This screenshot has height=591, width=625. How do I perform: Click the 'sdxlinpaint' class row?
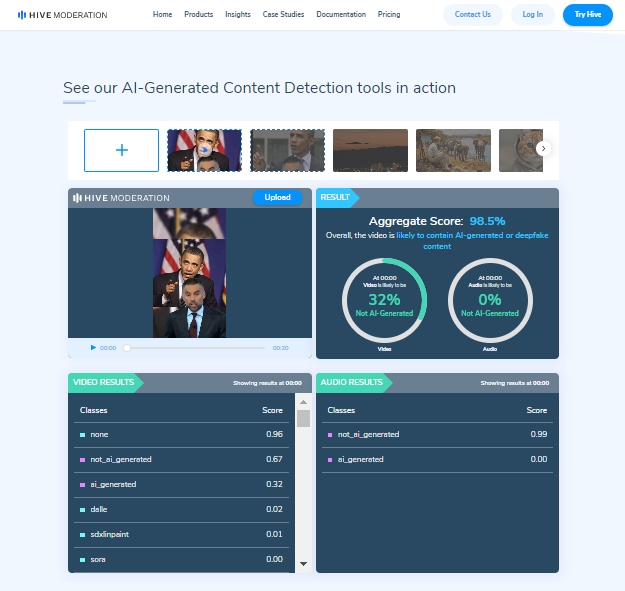pos(181,534)
